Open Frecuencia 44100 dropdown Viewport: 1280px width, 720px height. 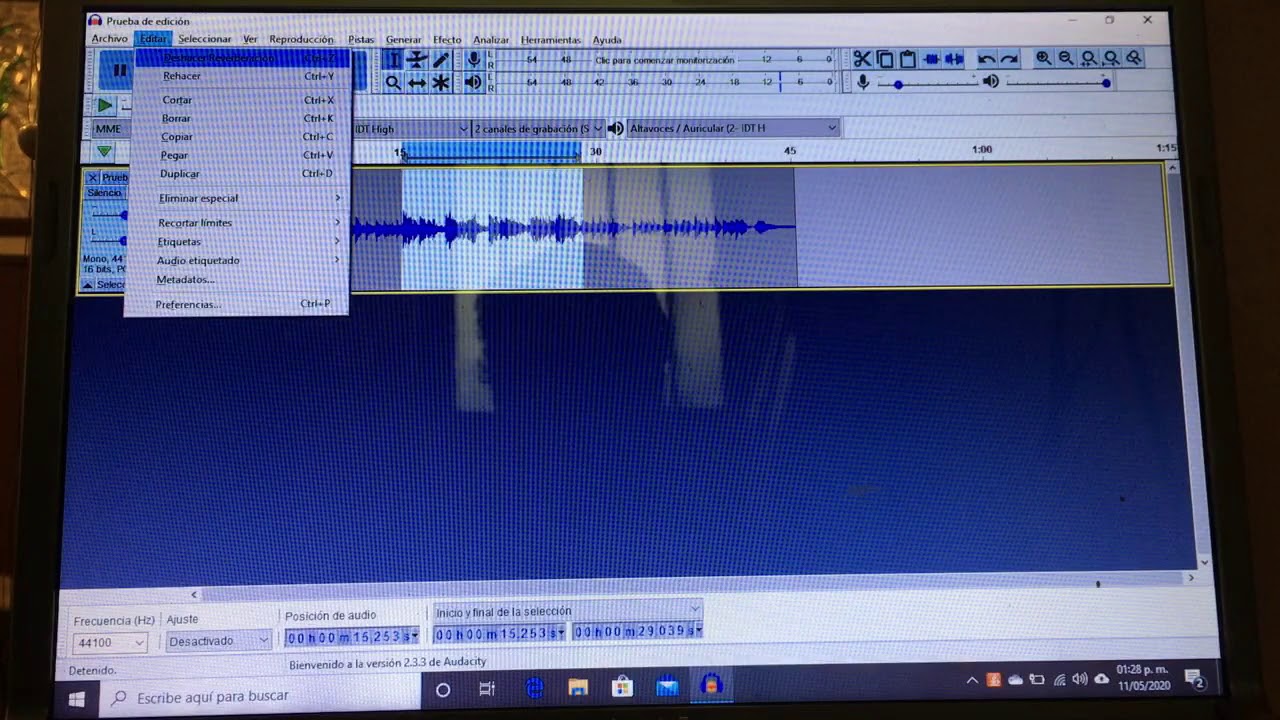click(110, 642)
